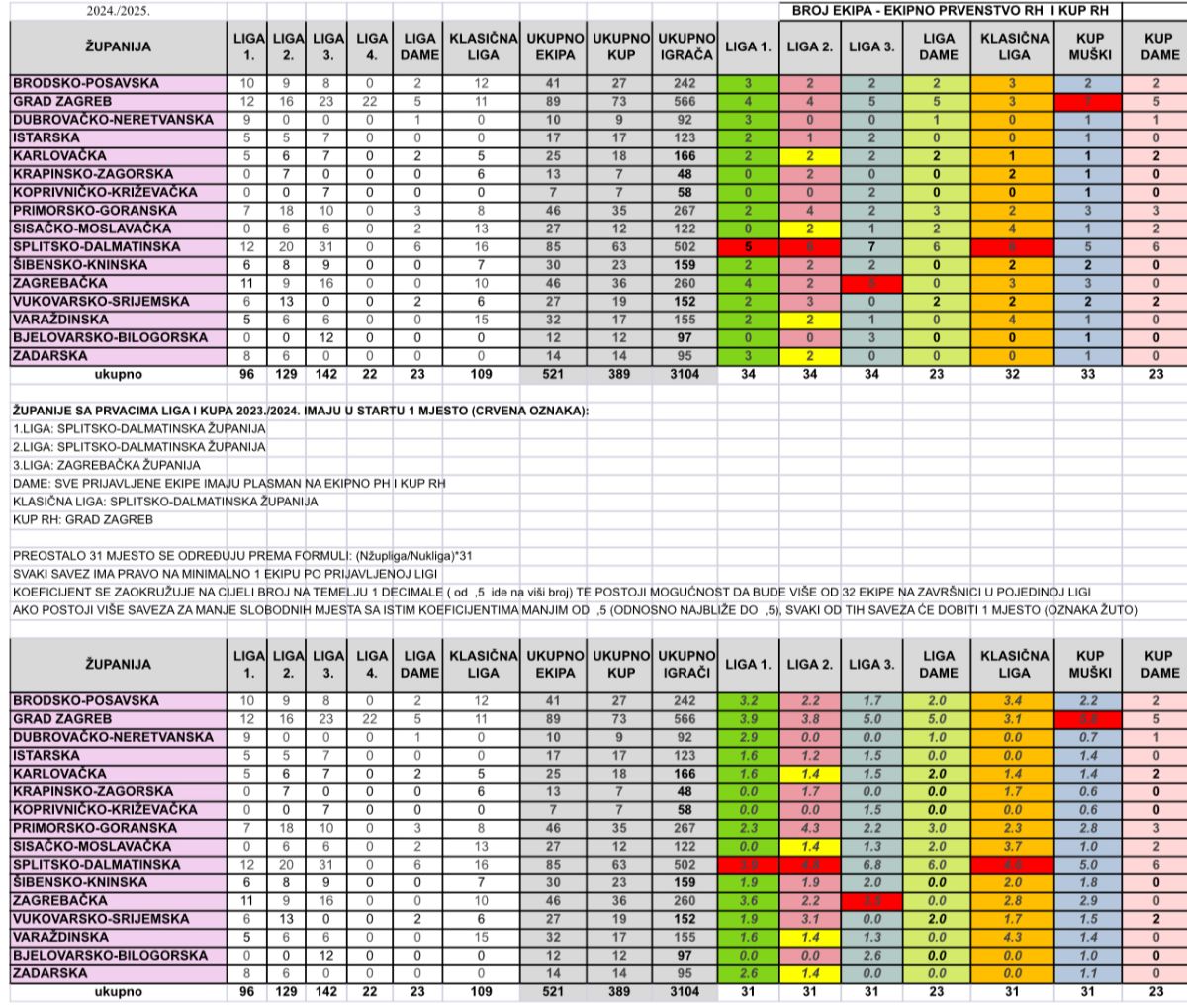Select the 'ukupno' totals label in lower table
1187x1008 pixels.
[x=119, y=992]
